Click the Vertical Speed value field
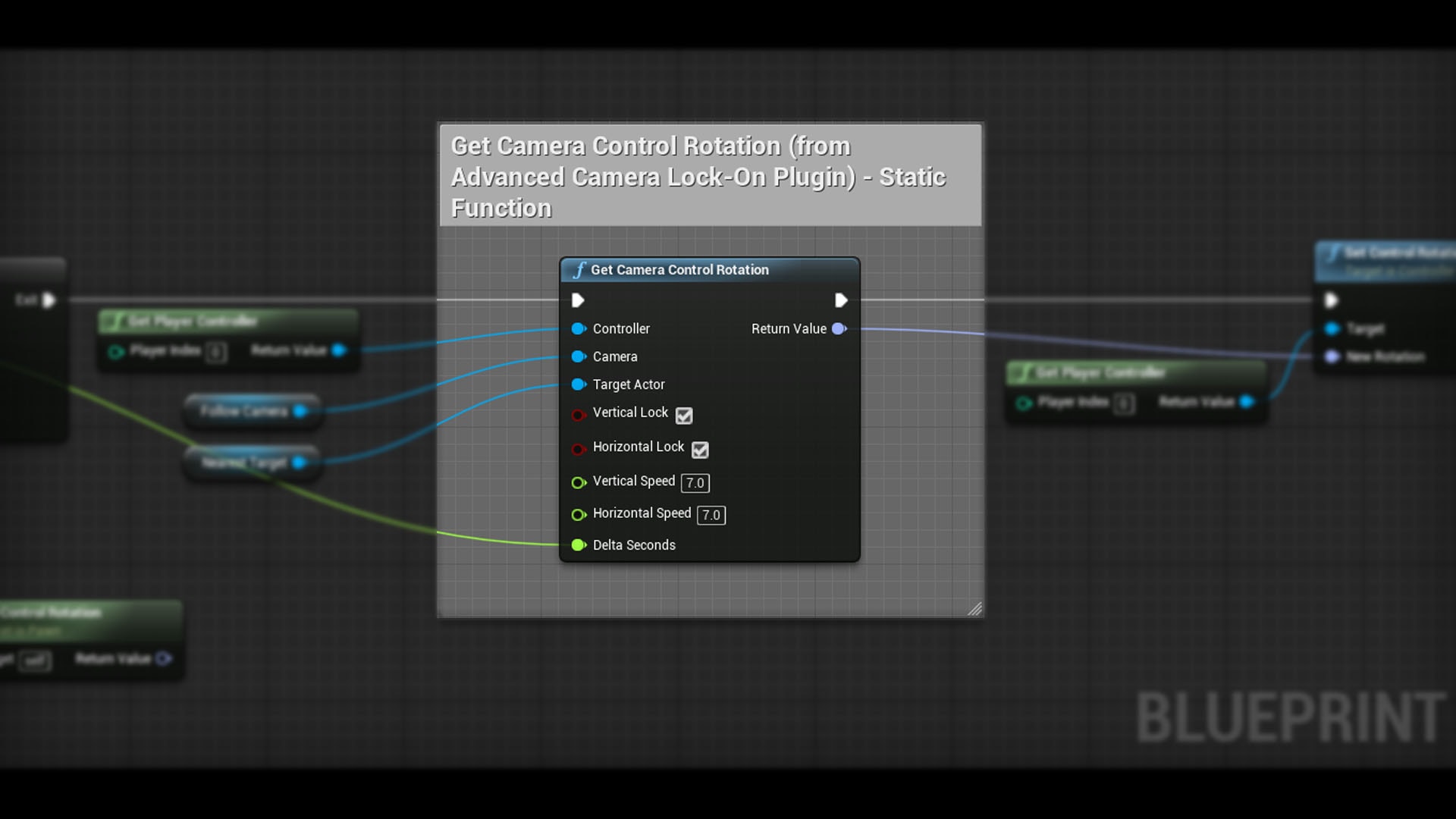1456x819 pixels. point(695,483)
